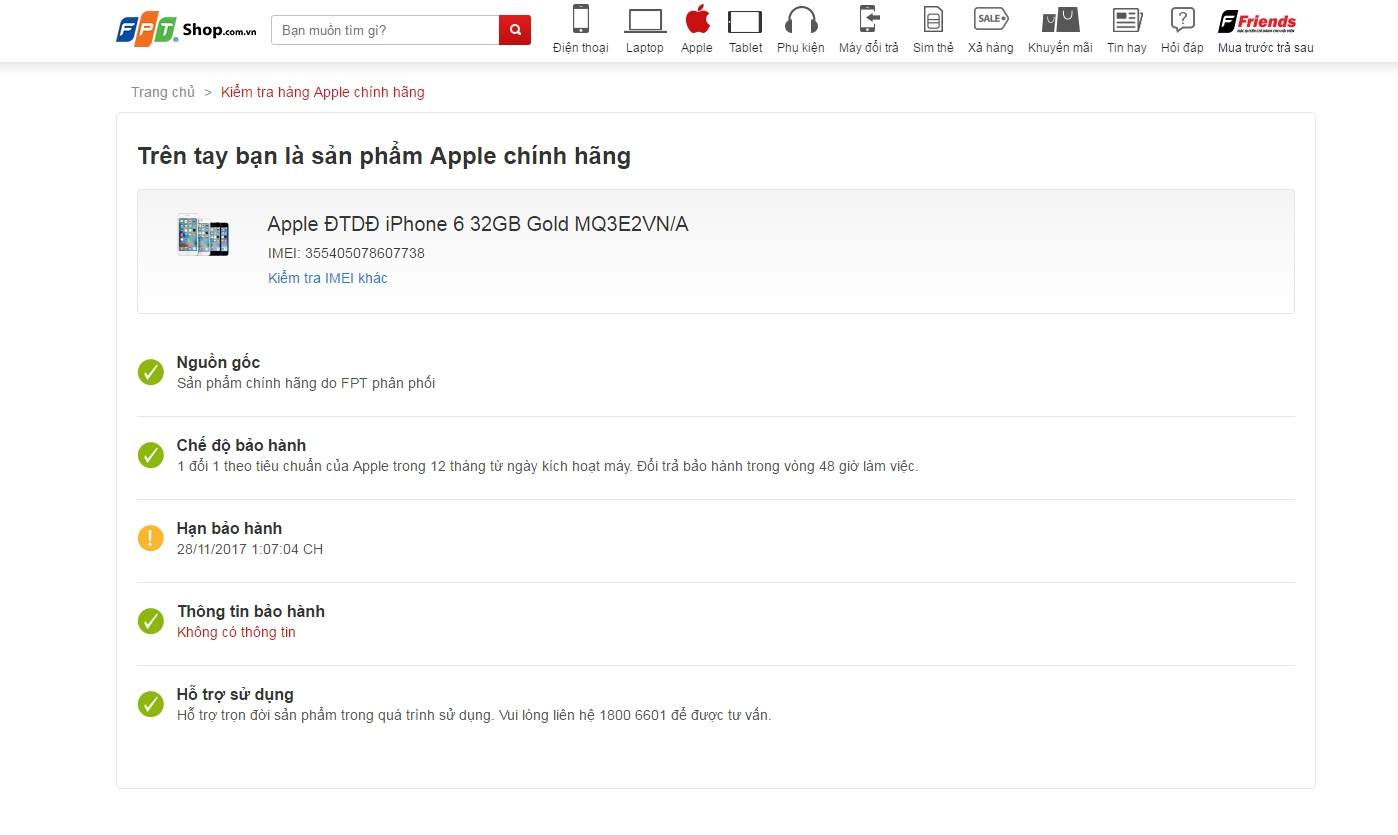
Task: Open the Tablet category icon
Action: click(745, 22)
